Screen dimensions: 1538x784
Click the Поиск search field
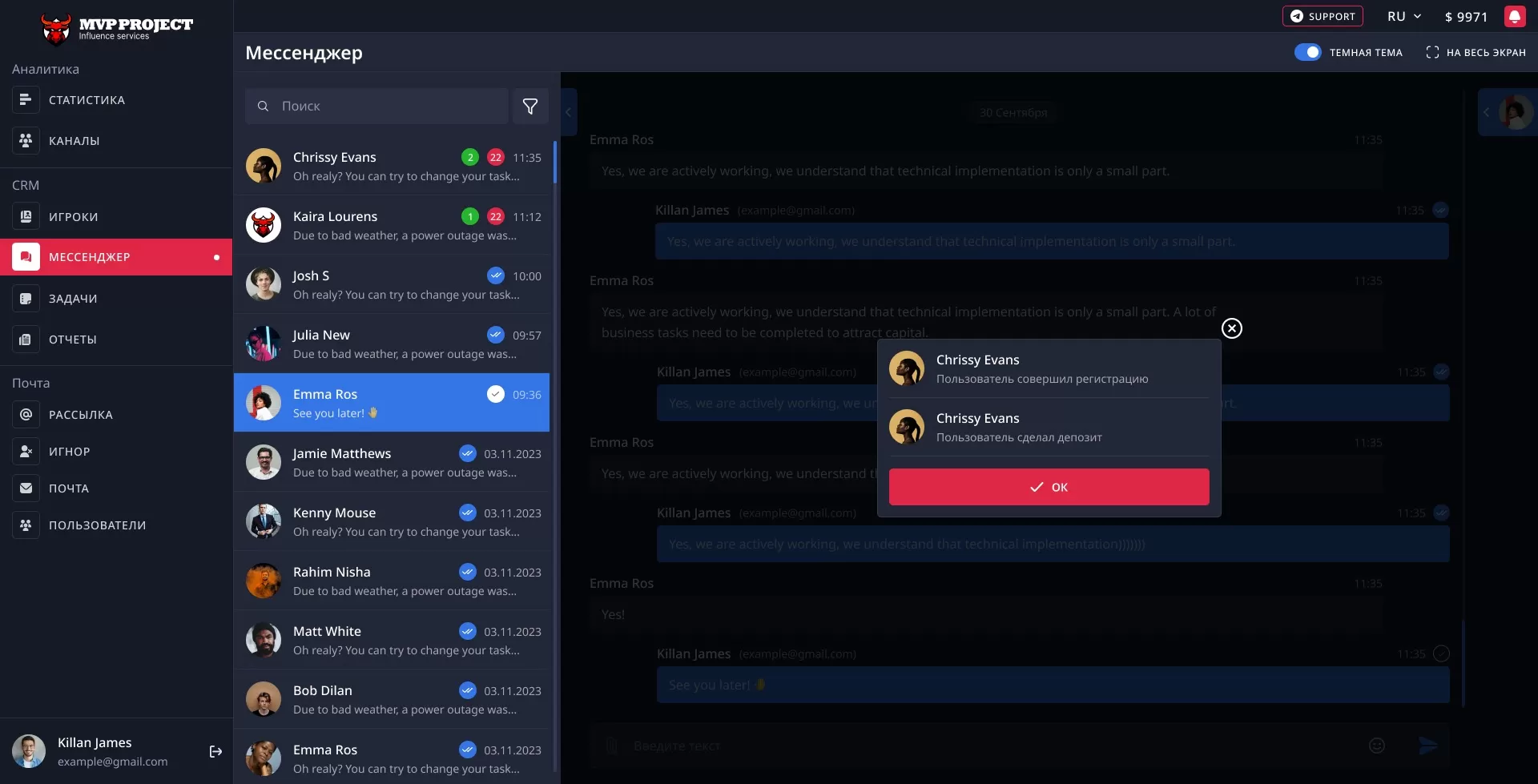376,106
